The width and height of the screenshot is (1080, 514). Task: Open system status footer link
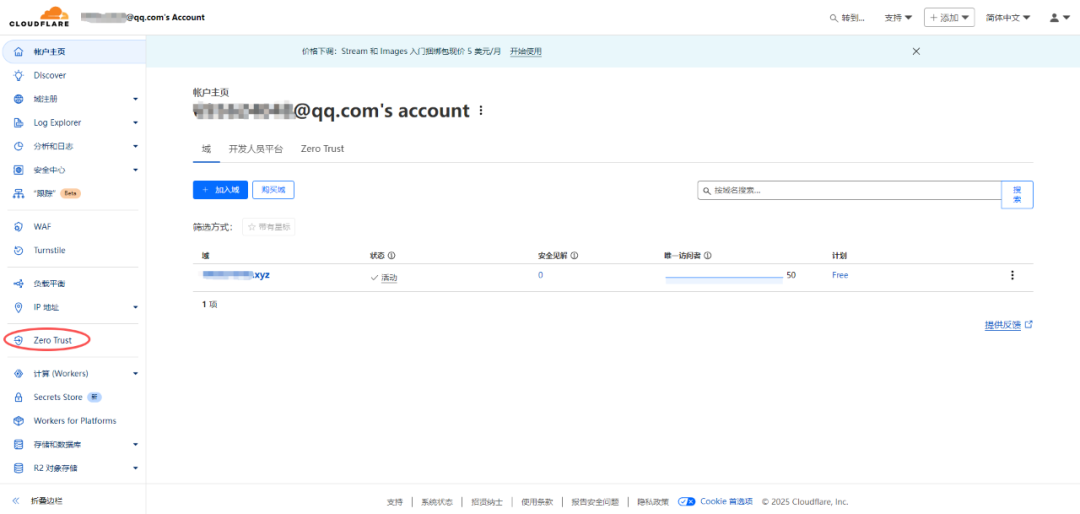[x=437, y=502]
